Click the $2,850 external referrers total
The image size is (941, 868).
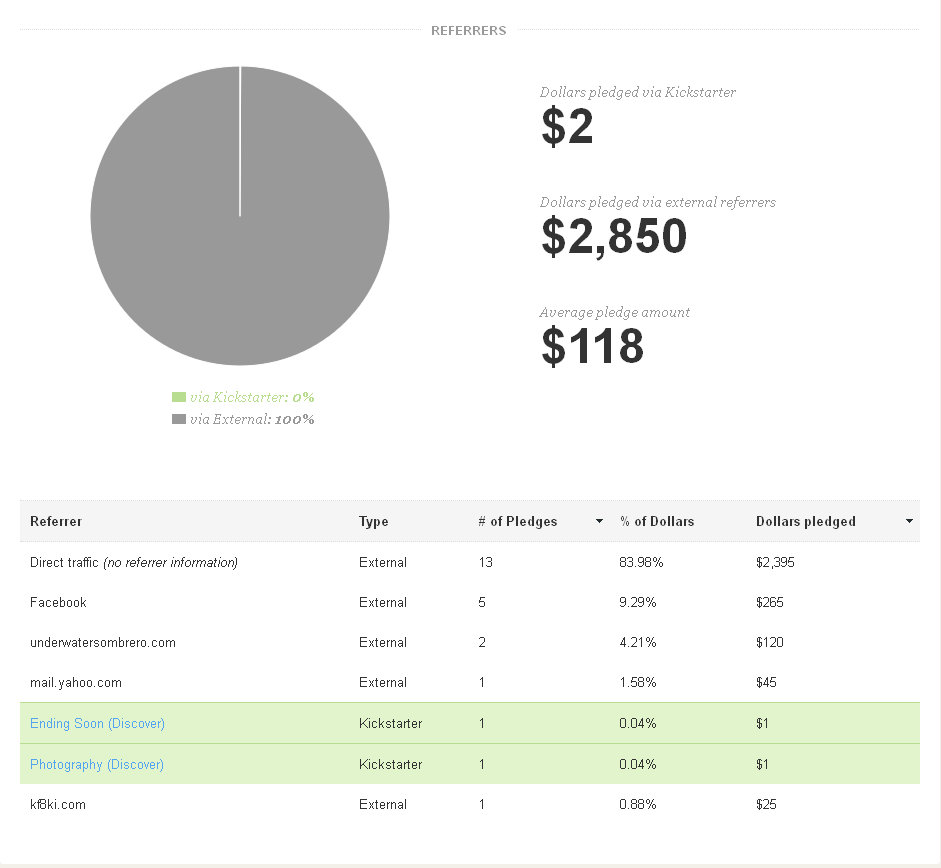coord(614,237)
